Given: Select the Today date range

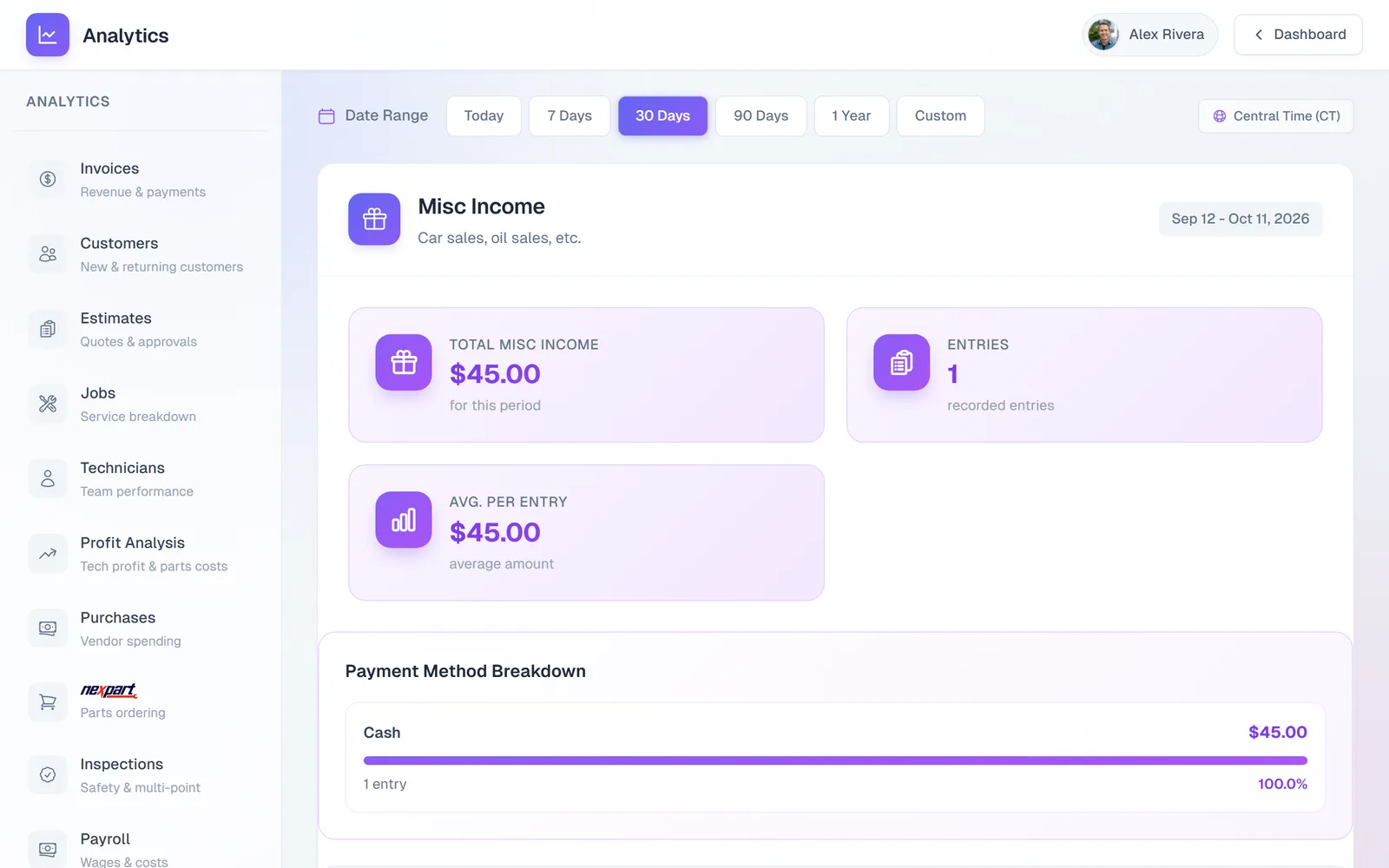Looking at the screenshot, I should pos(484,116).
